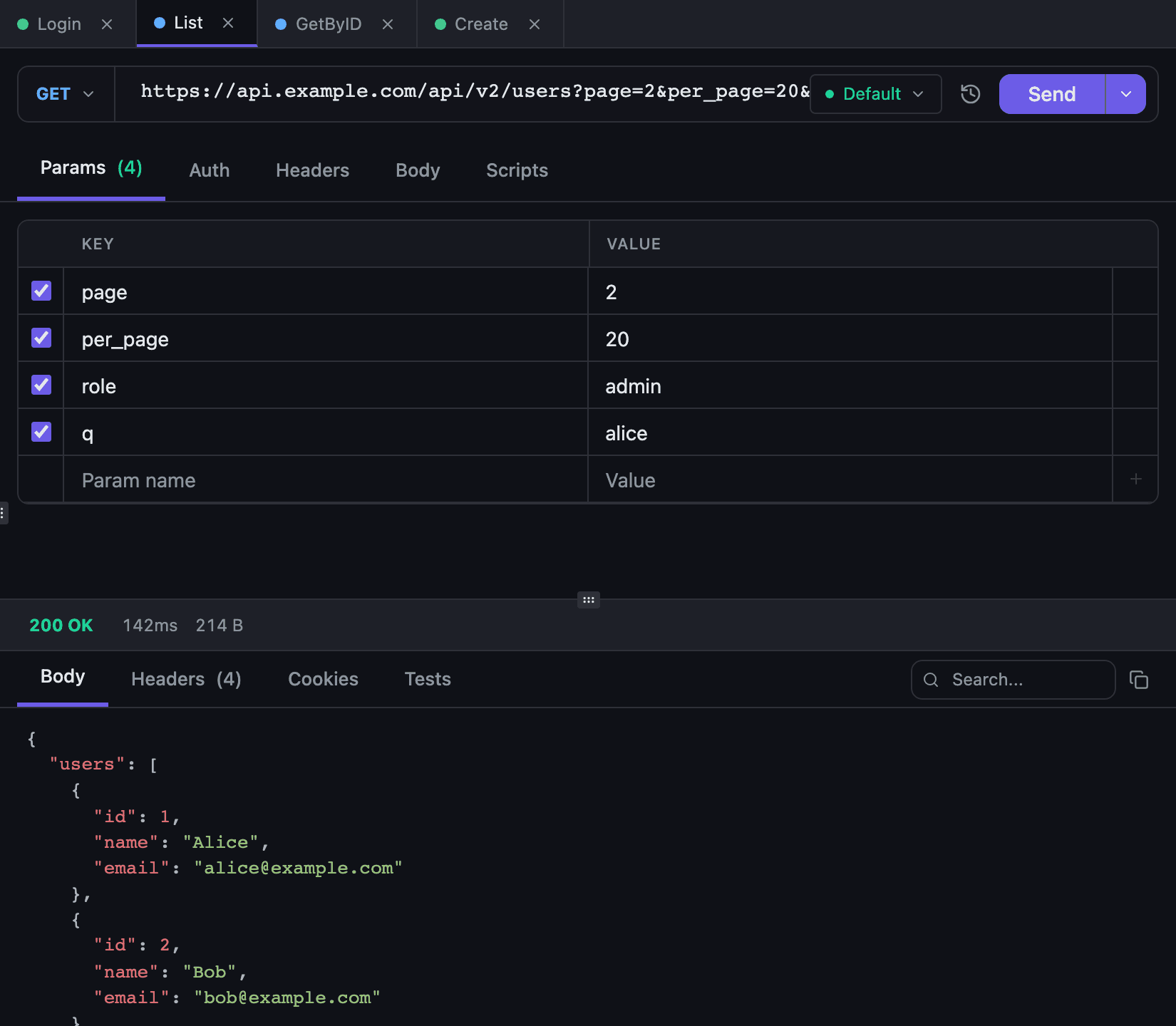Click the response Search field
This screenshot has width=1176, height=1026.
coord(1013,680)
